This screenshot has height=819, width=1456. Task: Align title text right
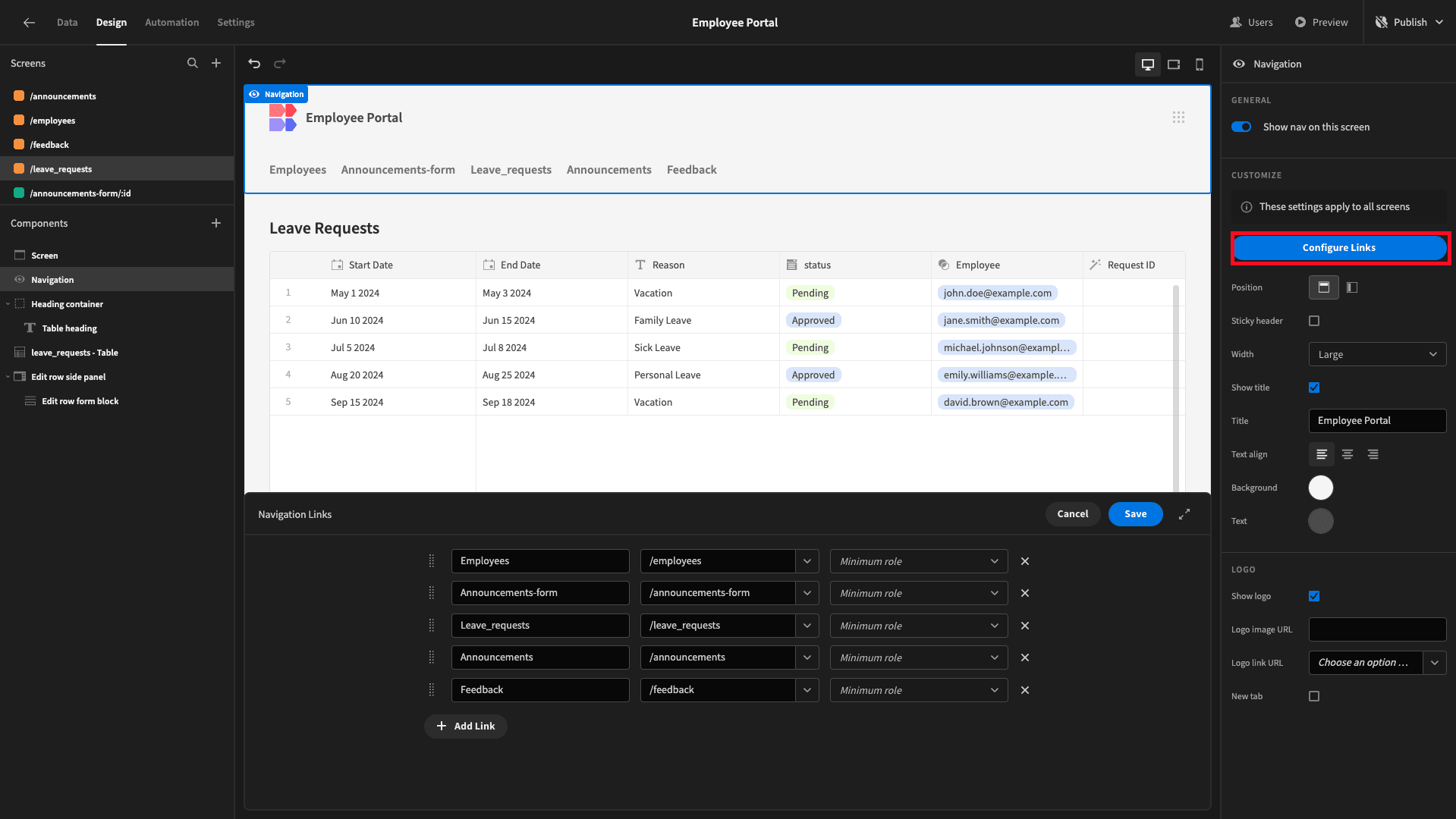(1373, 454)
